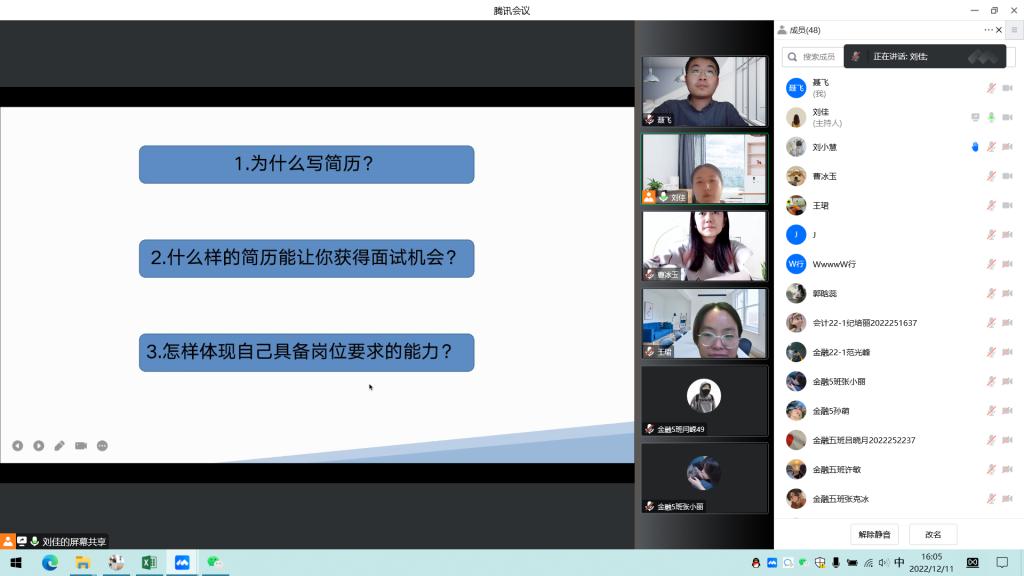
Task: Click 曹冰玉's muted microphone icon
Action: tap(991, 176)
